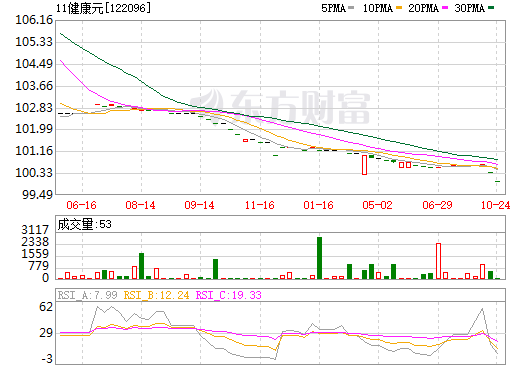The image size is (520, 365).
Task: Click the magenta 20PMA legend color swatch
Action: [x=445, y=8]
